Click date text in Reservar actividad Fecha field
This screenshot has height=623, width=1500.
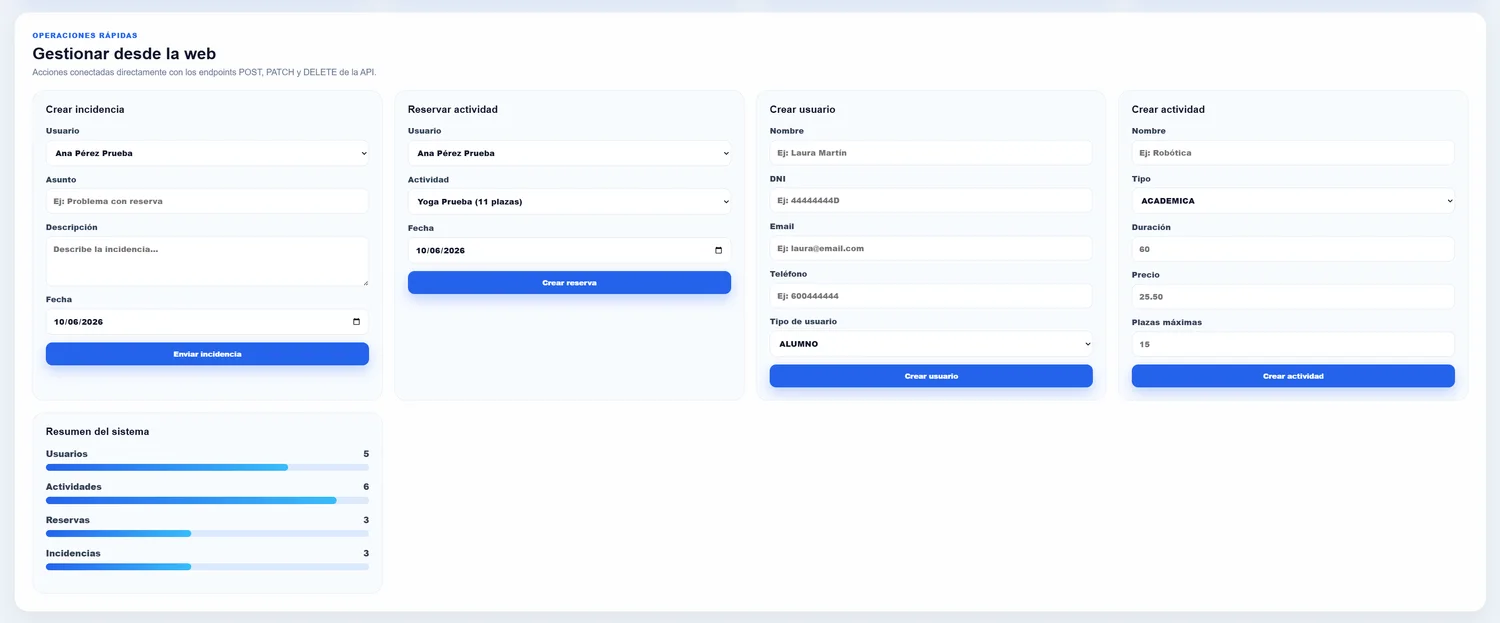click(441, 251)
